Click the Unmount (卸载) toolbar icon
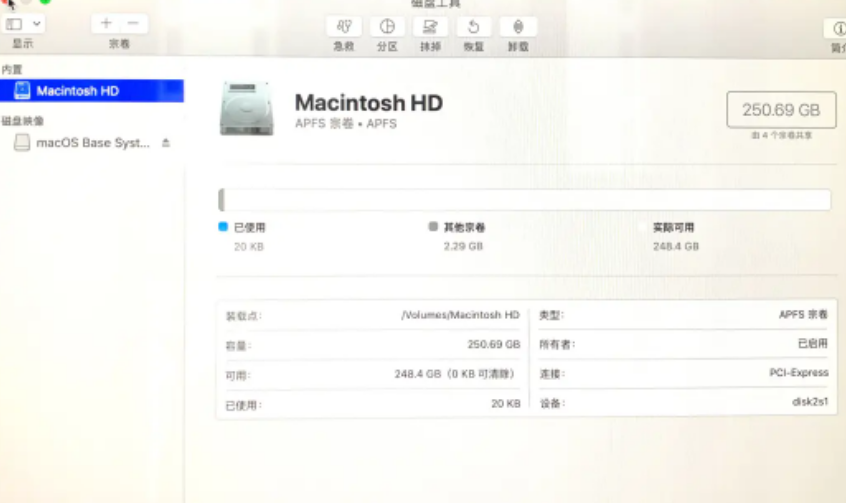 tap(518, 27)
